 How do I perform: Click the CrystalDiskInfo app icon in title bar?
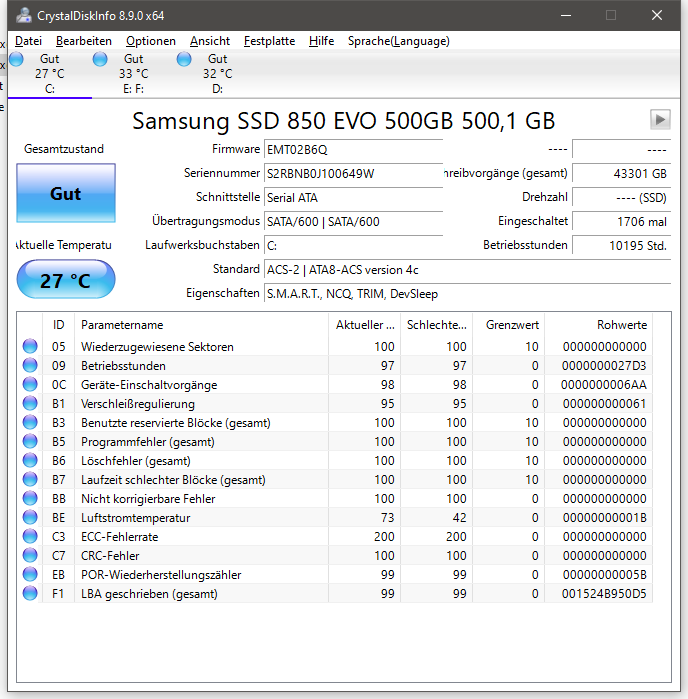(24, 16)
